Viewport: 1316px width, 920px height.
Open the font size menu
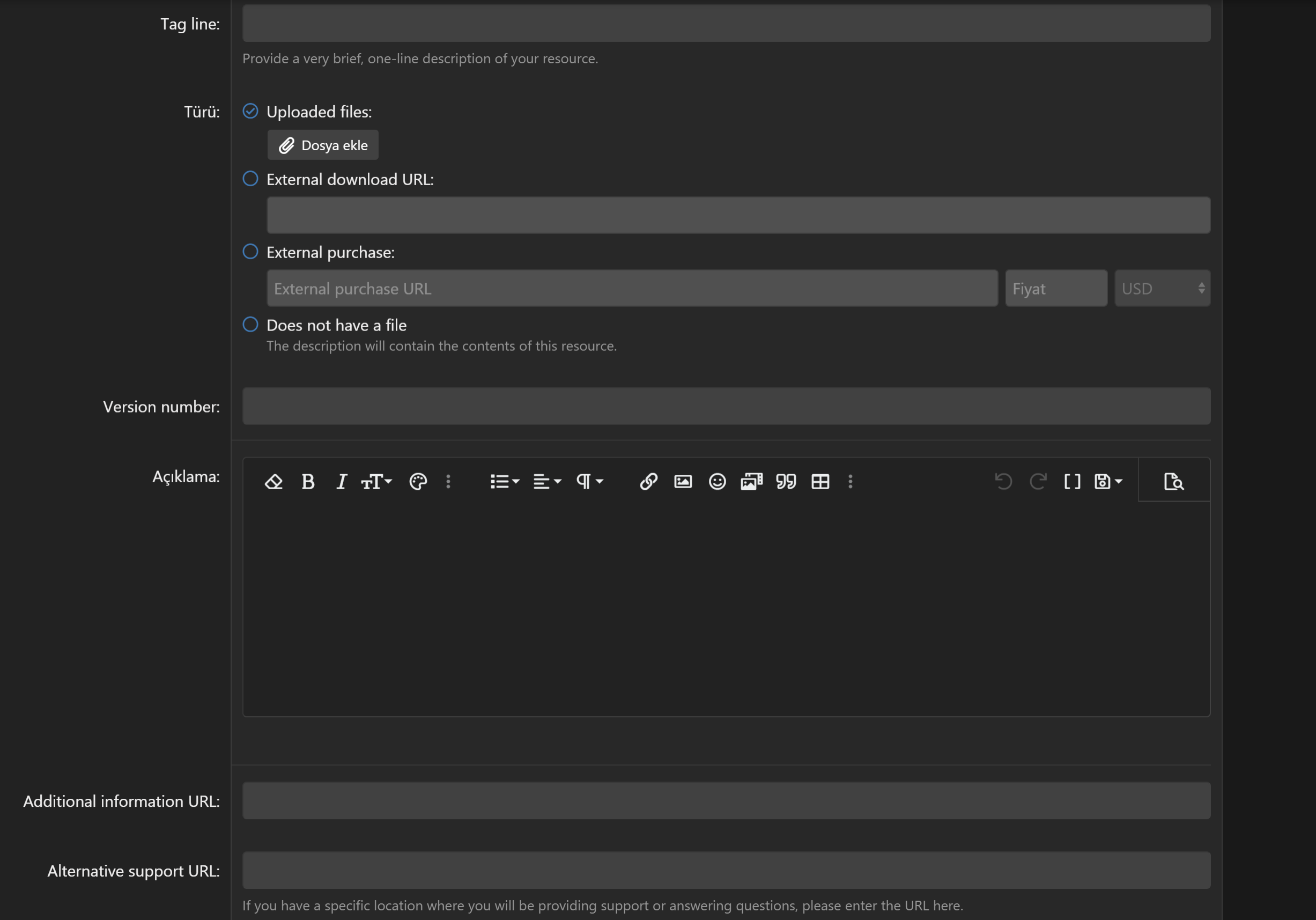376,482
